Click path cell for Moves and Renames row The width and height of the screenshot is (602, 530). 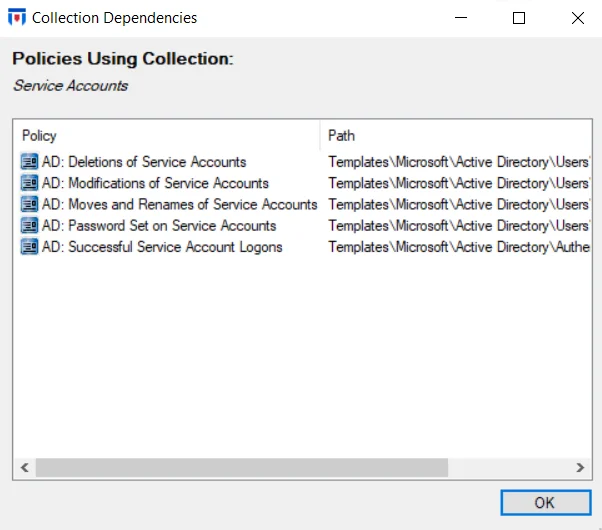point(459,204)
